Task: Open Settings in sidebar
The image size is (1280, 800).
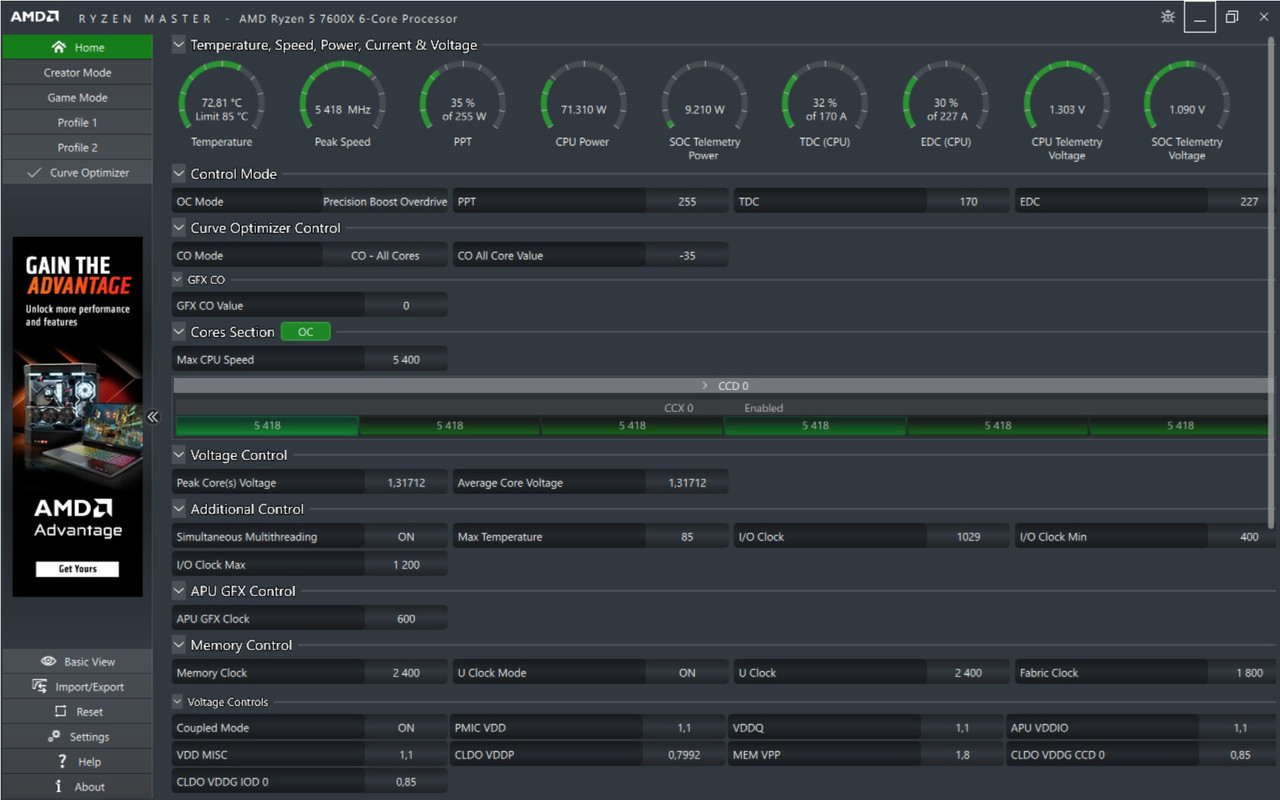Action: click(x=77, y=736)
